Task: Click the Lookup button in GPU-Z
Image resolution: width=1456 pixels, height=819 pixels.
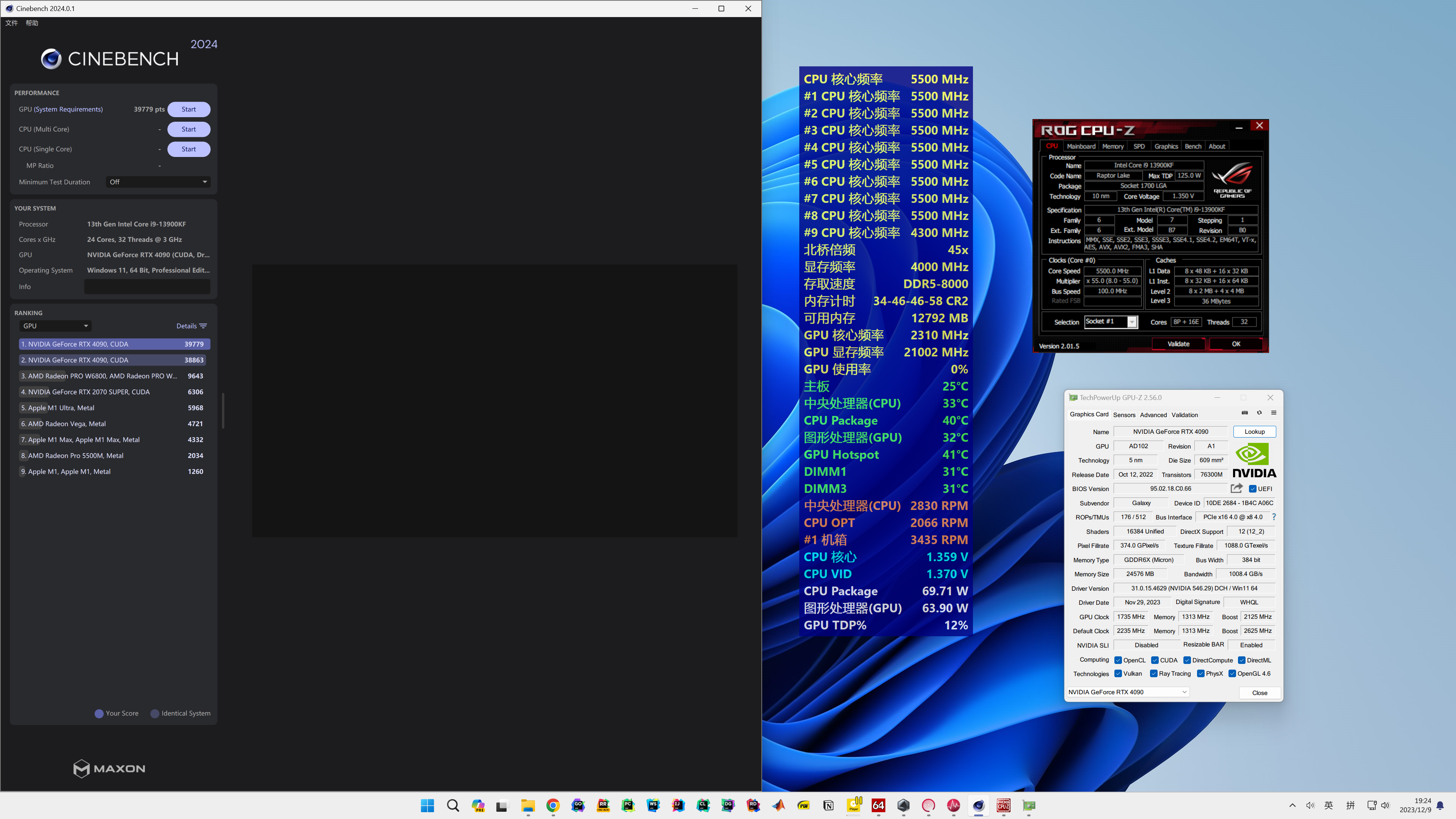Action: click(x=1254, y=431)
